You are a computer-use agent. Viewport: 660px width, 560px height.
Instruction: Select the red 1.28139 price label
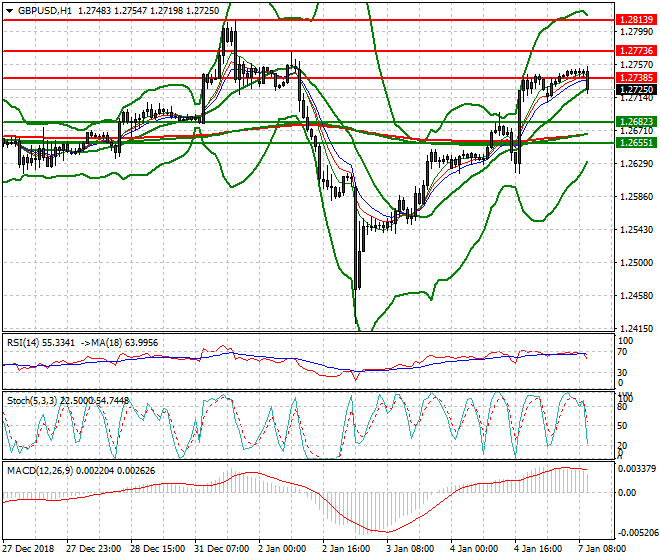point(636,19)
